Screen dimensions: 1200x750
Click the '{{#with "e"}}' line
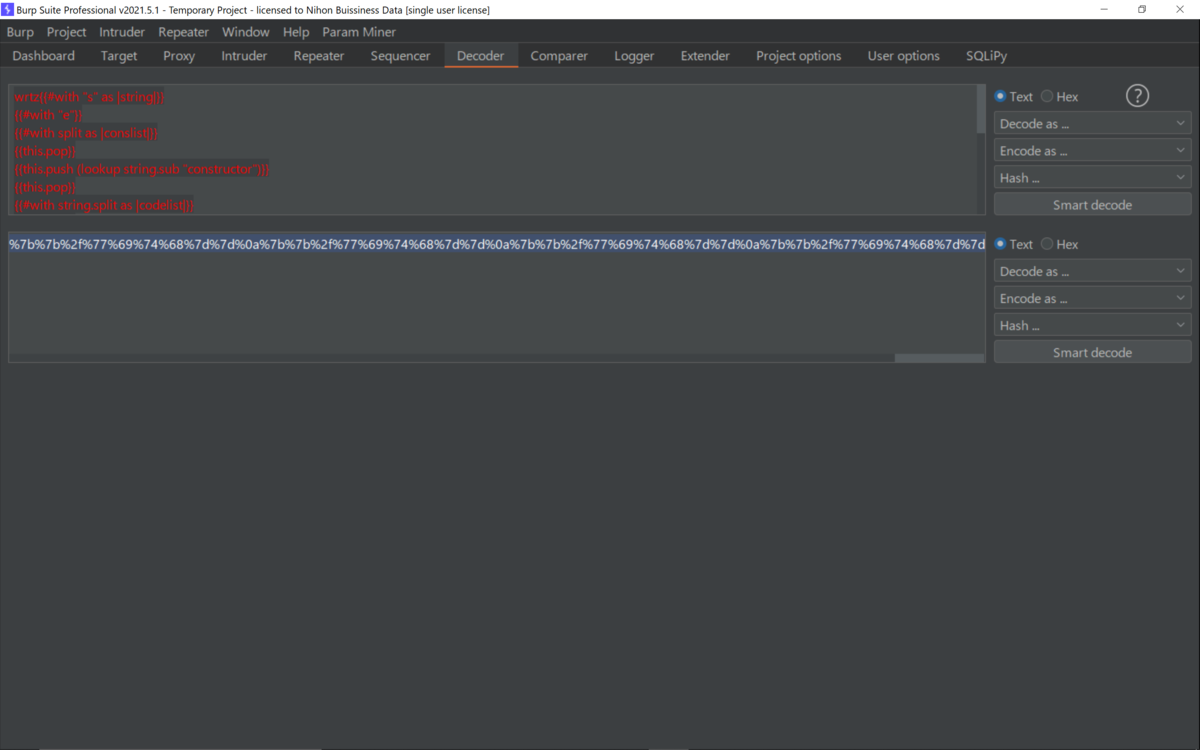(x=50, y=116)
